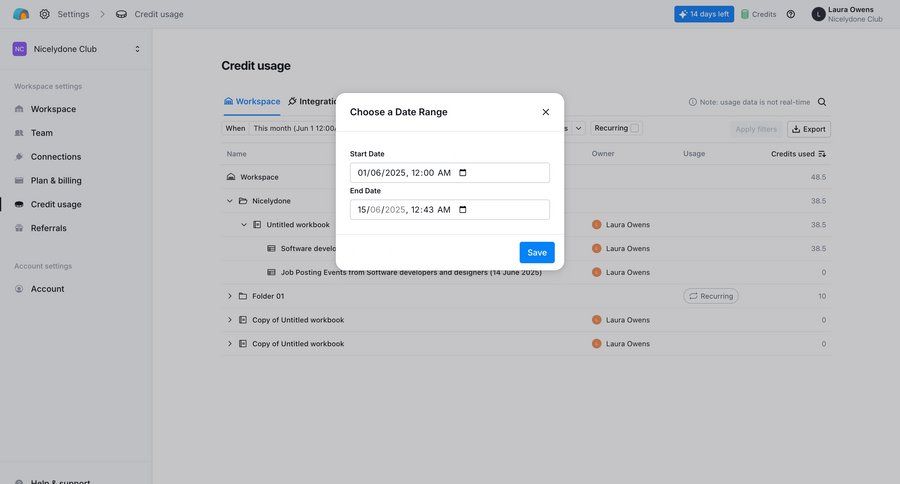Click the Credit usage breadcrumb icon
This screenshot has height=484, width=900.
click(121, 14)
